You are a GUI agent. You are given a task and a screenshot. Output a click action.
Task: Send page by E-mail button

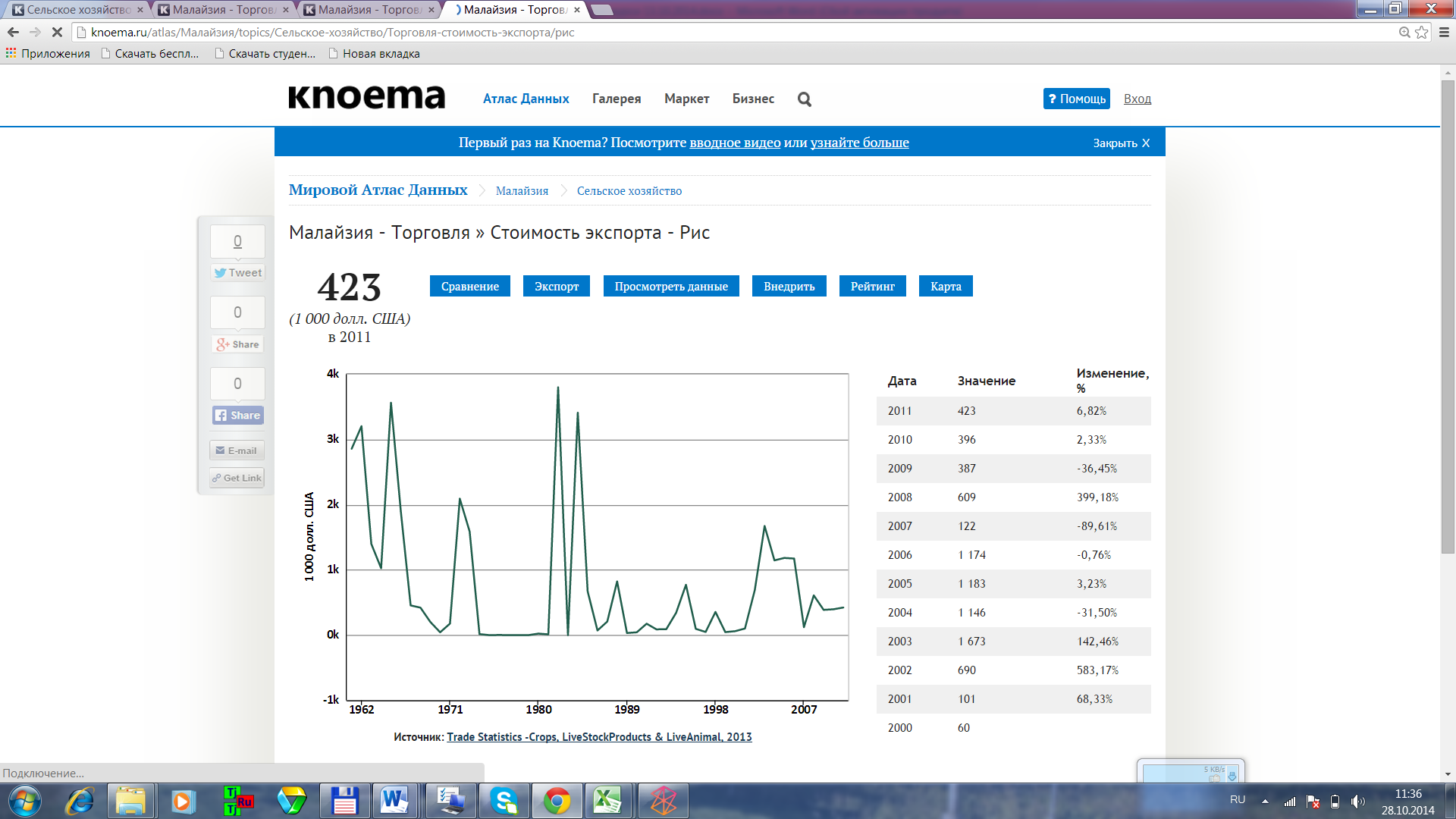(237, 450)
